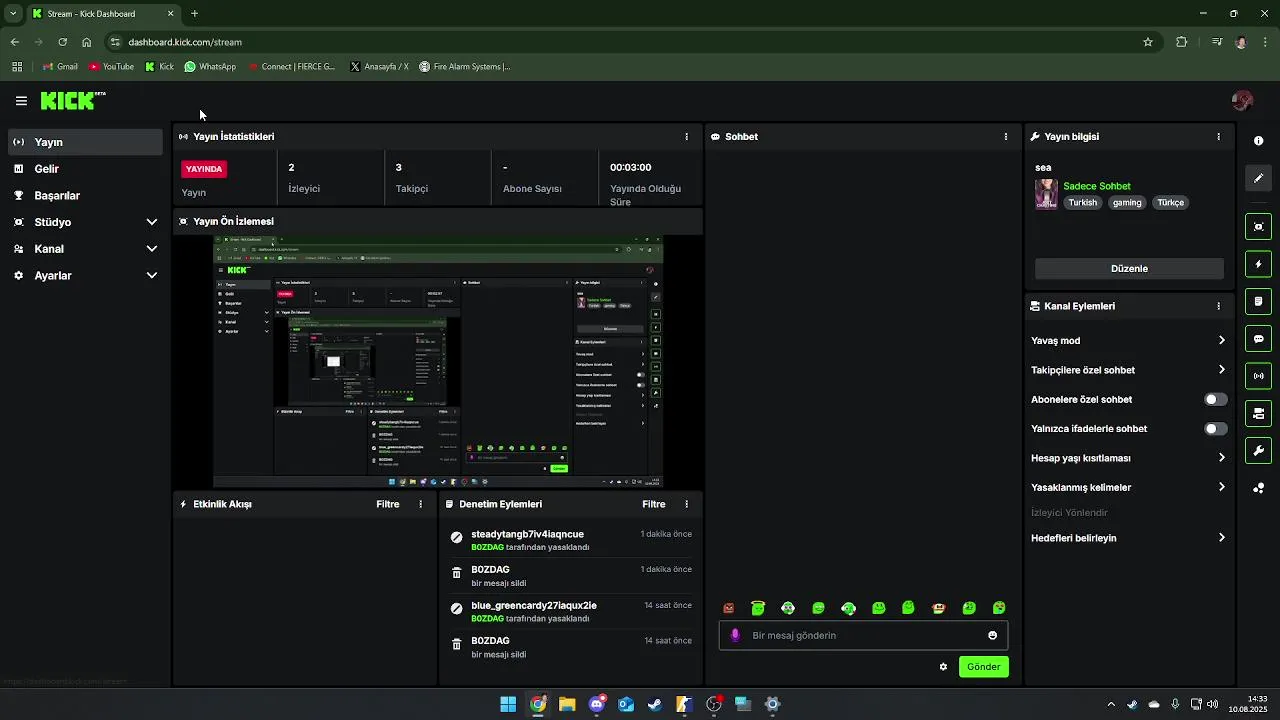Toggle the stream preview widget icon

(x=1258, y=227)
